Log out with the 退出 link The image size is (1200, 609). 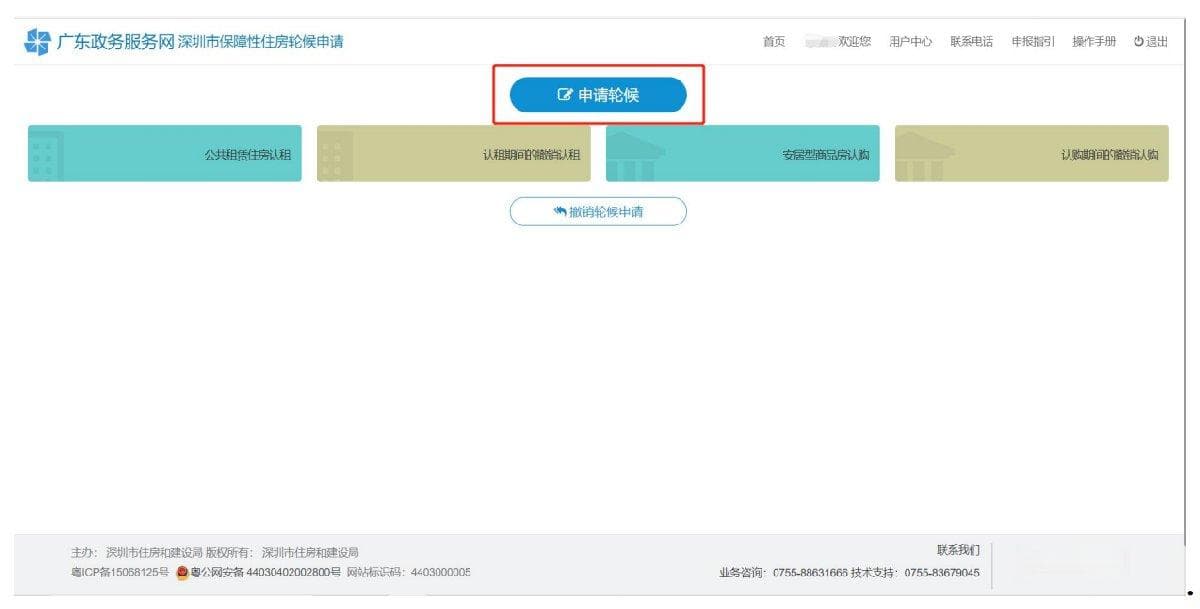tap(1150, 42)
